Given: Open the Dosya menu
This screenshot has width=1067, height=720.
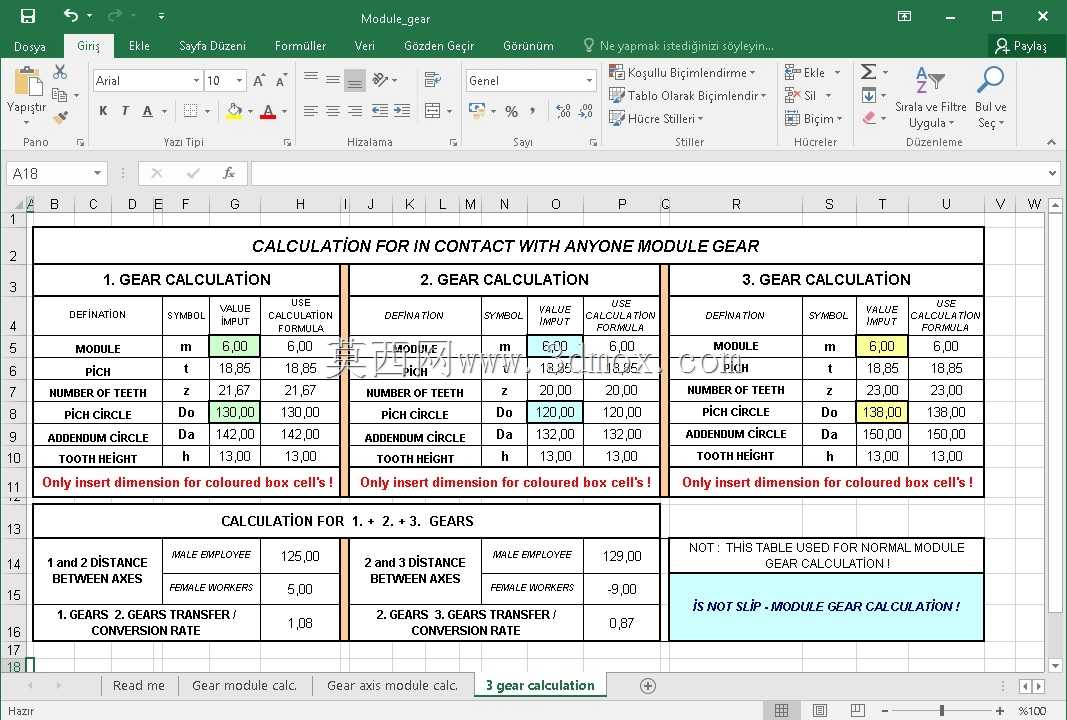Looking at the screenshot, I should tap(30, 46).
